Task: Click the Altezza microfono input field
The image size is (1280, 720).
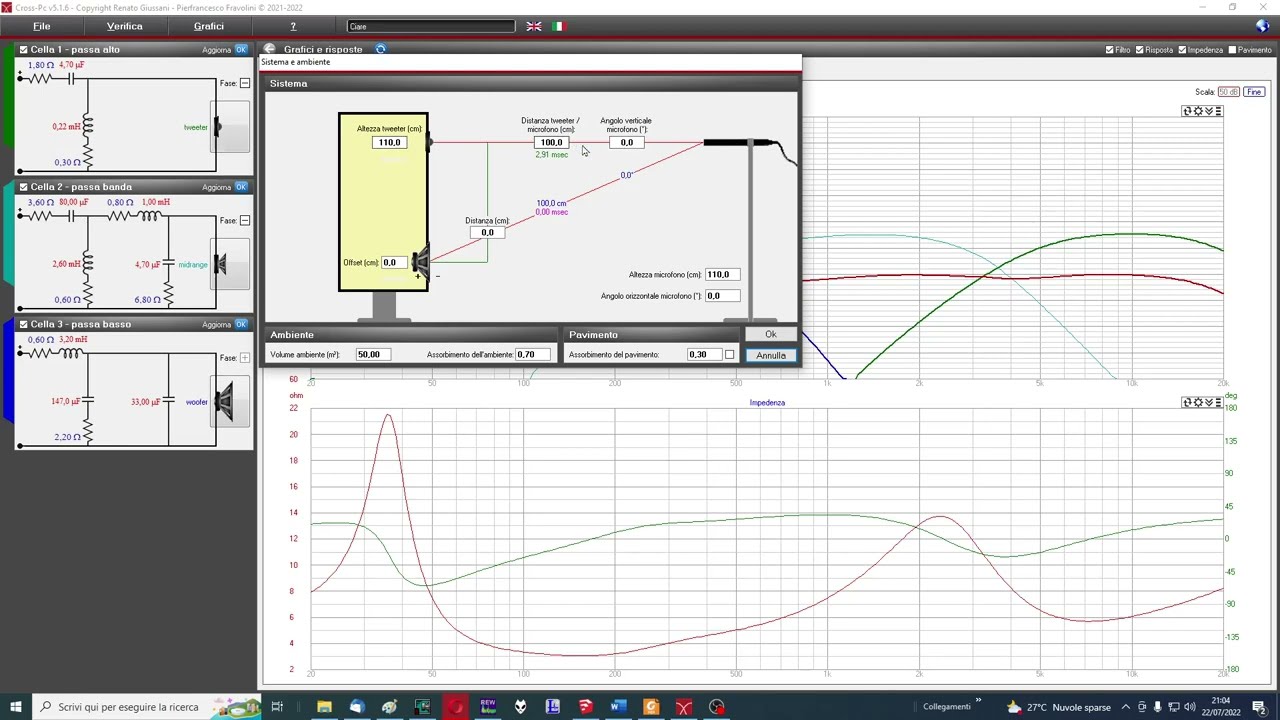Action: [722, 274]
